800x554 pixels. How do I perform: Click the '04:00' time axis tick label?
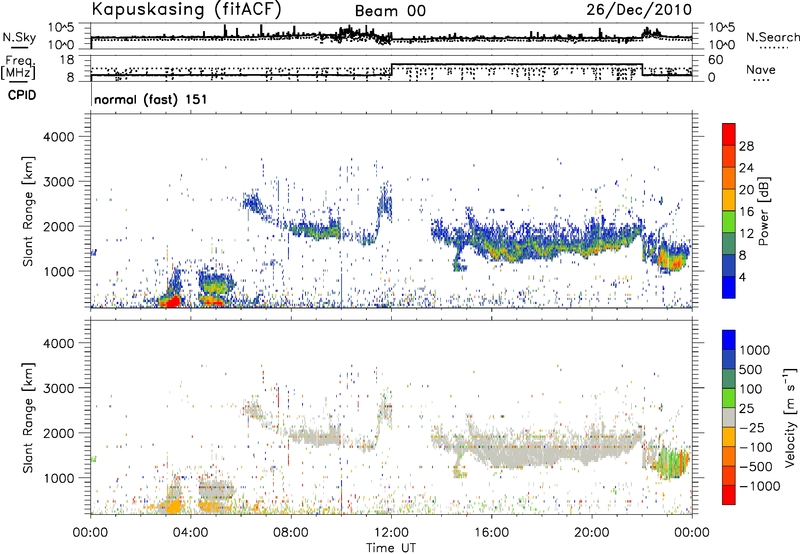click(190, 533)
